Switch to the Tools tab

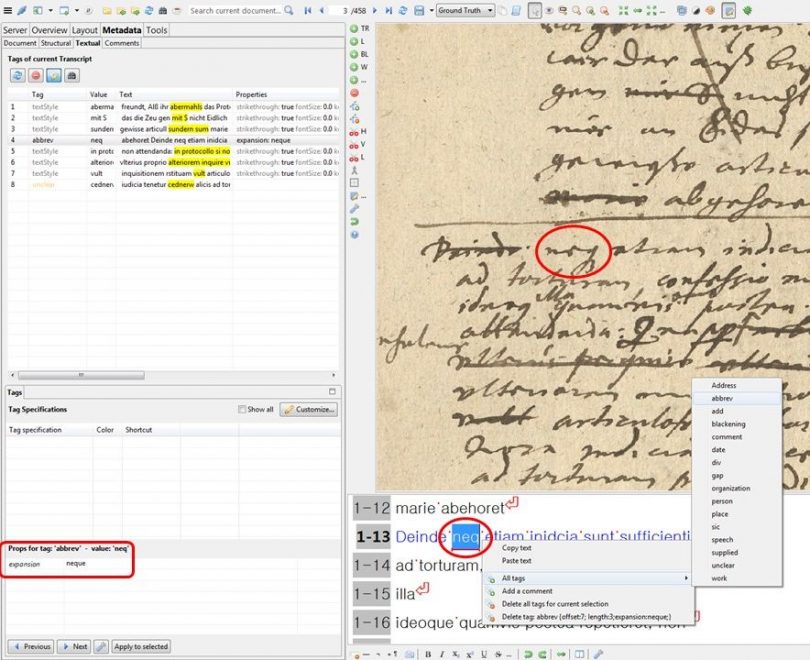157,30
